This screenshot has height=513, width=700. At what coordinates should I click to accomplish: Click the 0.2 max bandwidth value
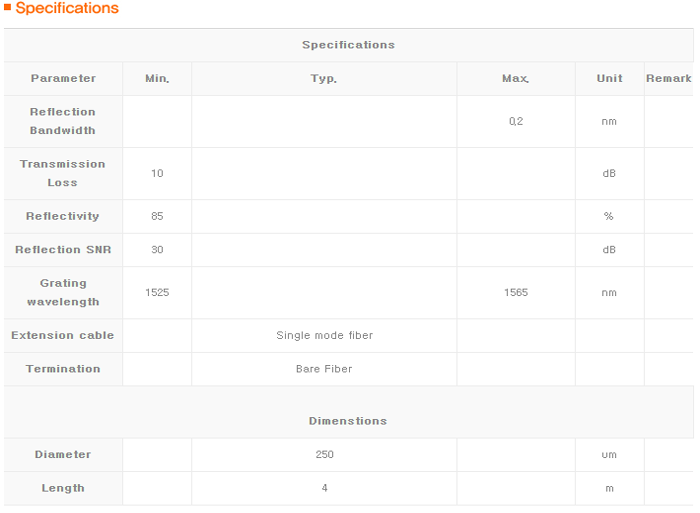(516, 121)
